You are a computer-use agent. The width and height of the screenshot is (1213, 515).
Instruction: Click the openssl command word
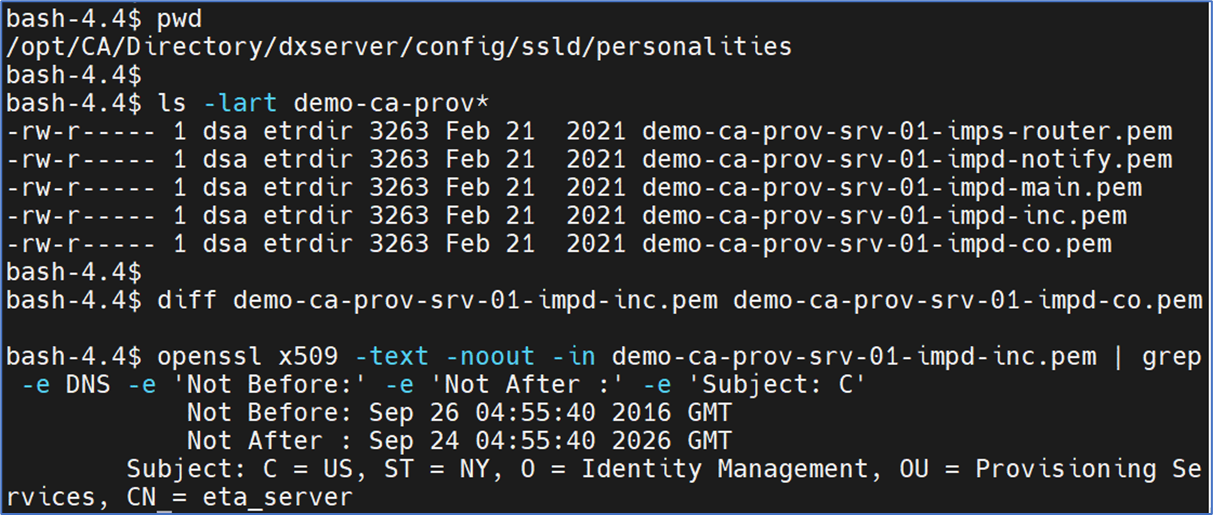202,356
